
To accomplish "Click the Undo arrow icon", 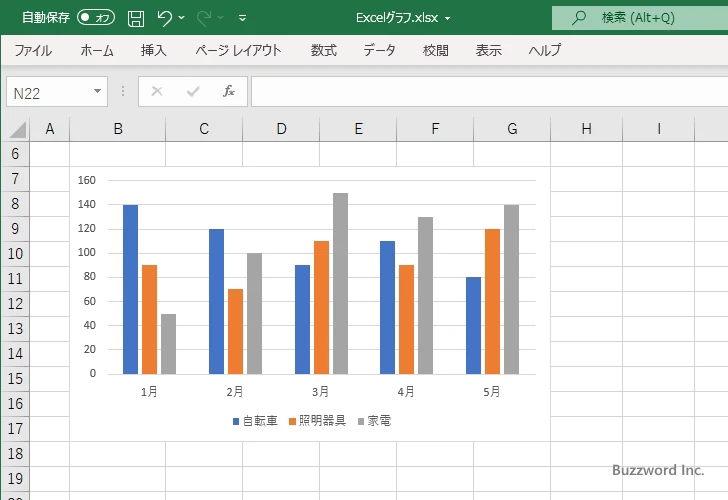I will (x=164, y=18).
